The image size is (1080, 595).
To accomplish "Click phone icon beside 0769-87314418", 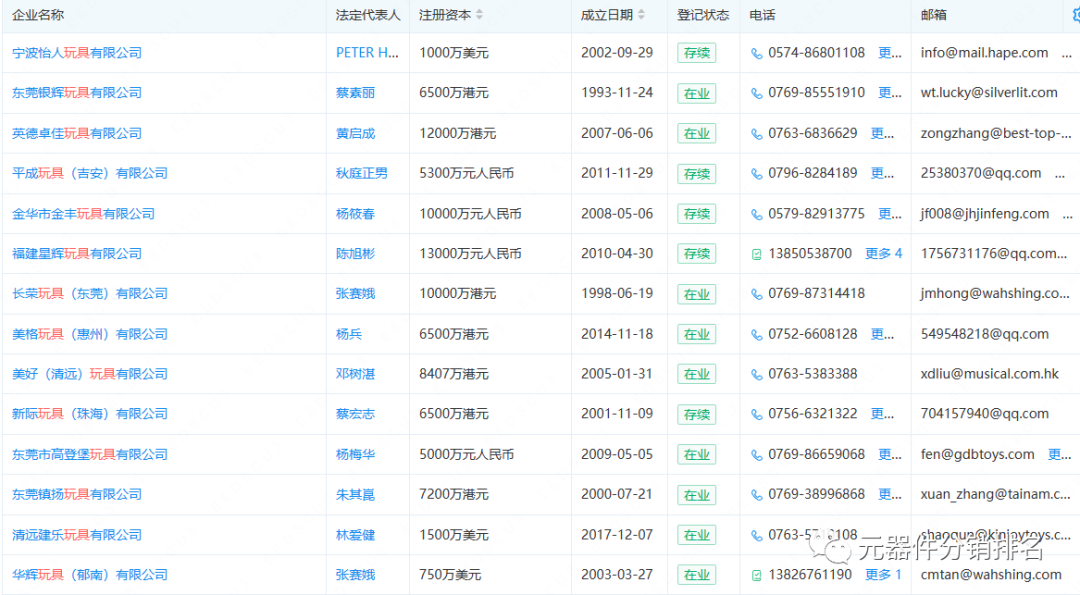I will click(x=756, y=295).
